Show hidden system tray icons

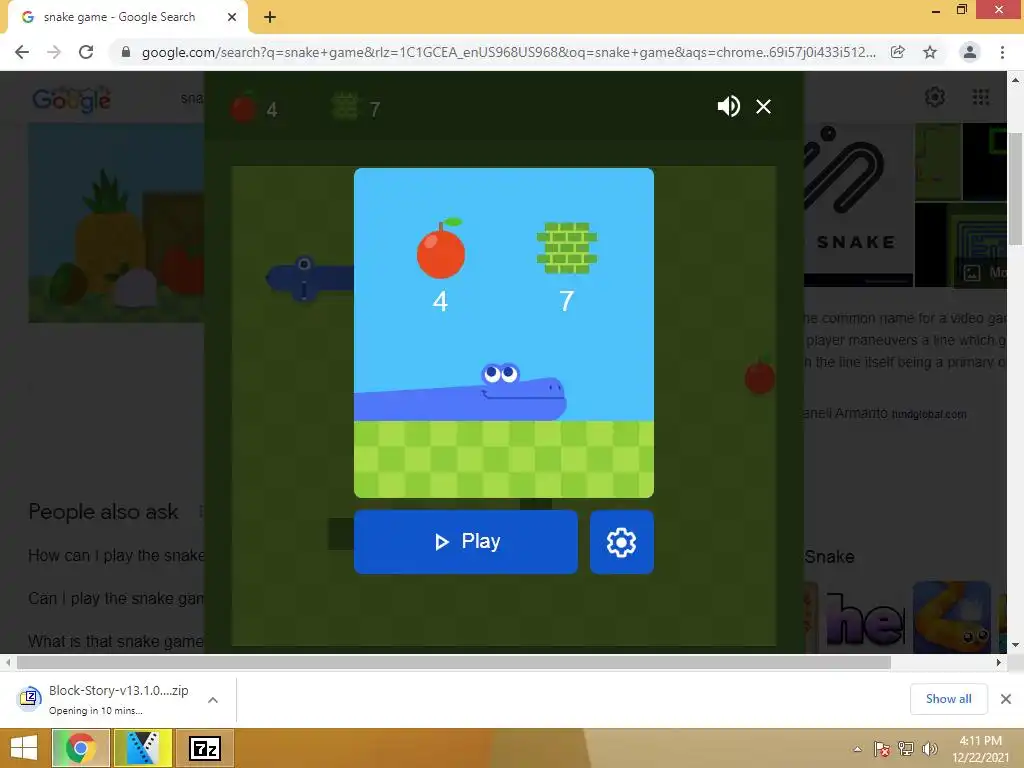(857, 749)
